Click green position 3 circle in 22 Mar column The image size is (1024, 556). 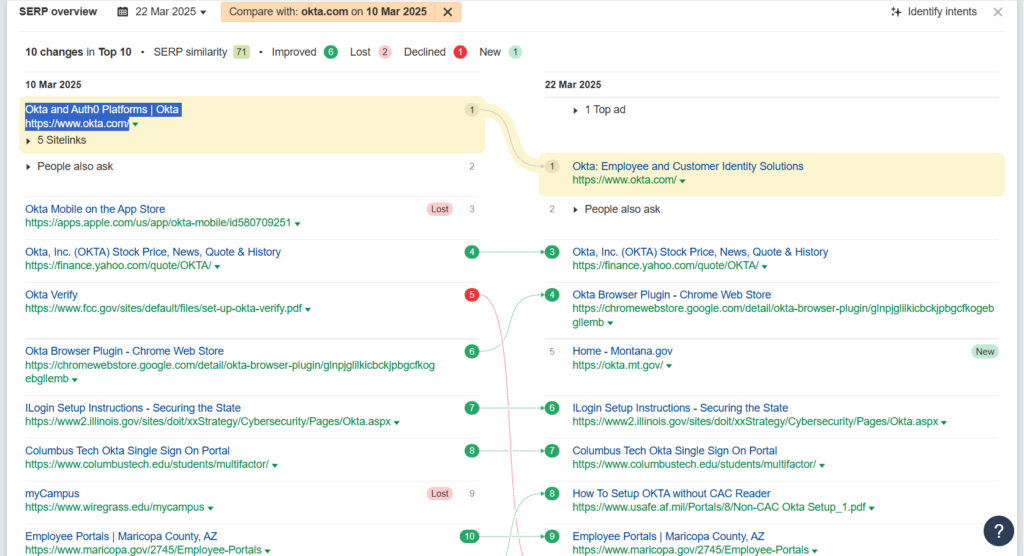(552, 252)
